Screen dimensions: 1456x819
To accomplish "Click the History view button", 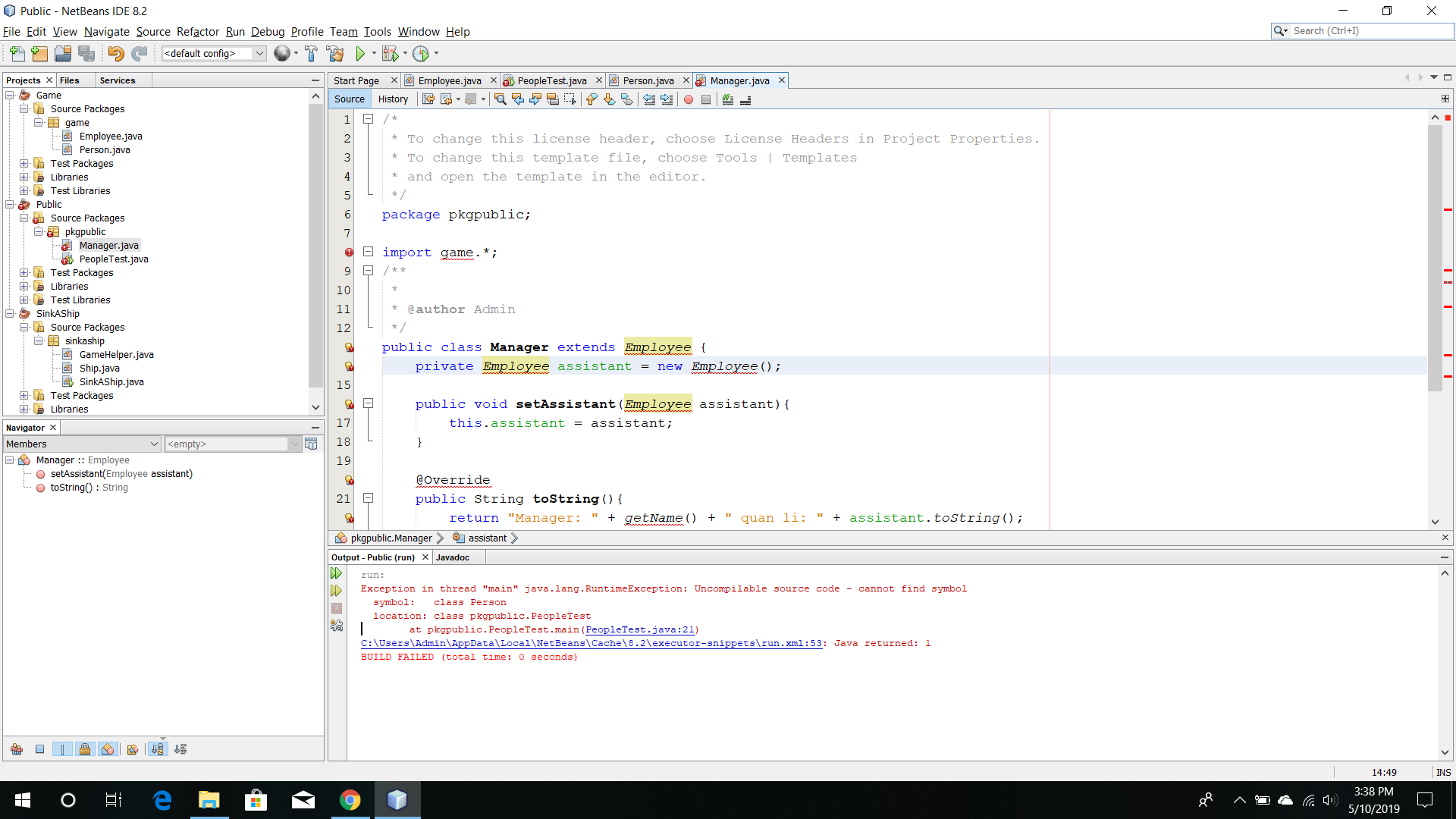I will pos(393,99).
